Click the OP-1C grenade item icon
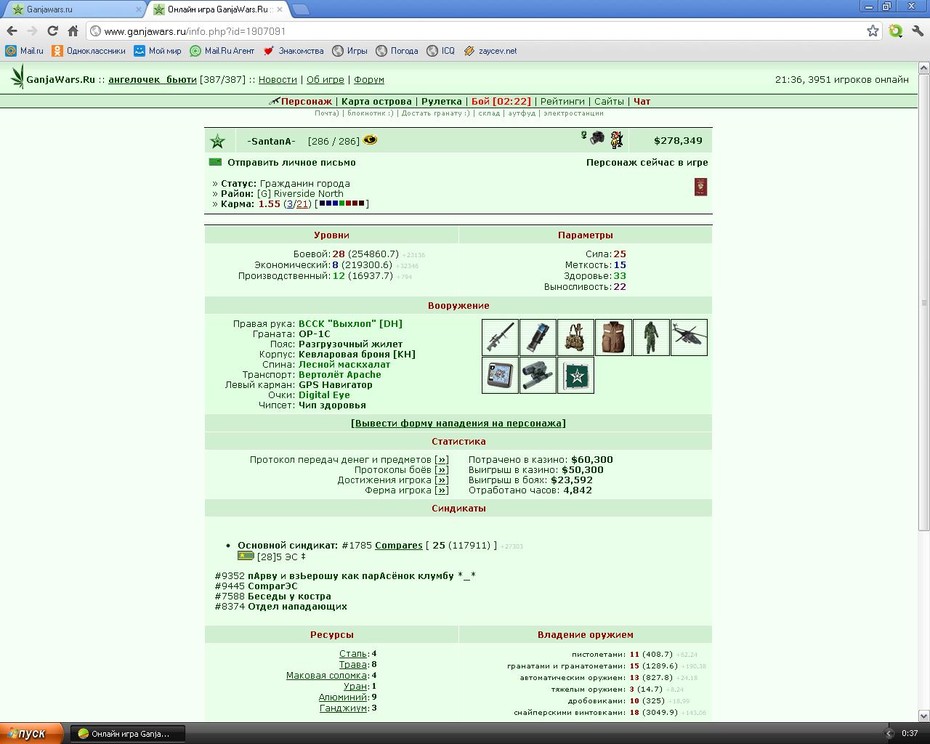 click(x=538, y=337)
